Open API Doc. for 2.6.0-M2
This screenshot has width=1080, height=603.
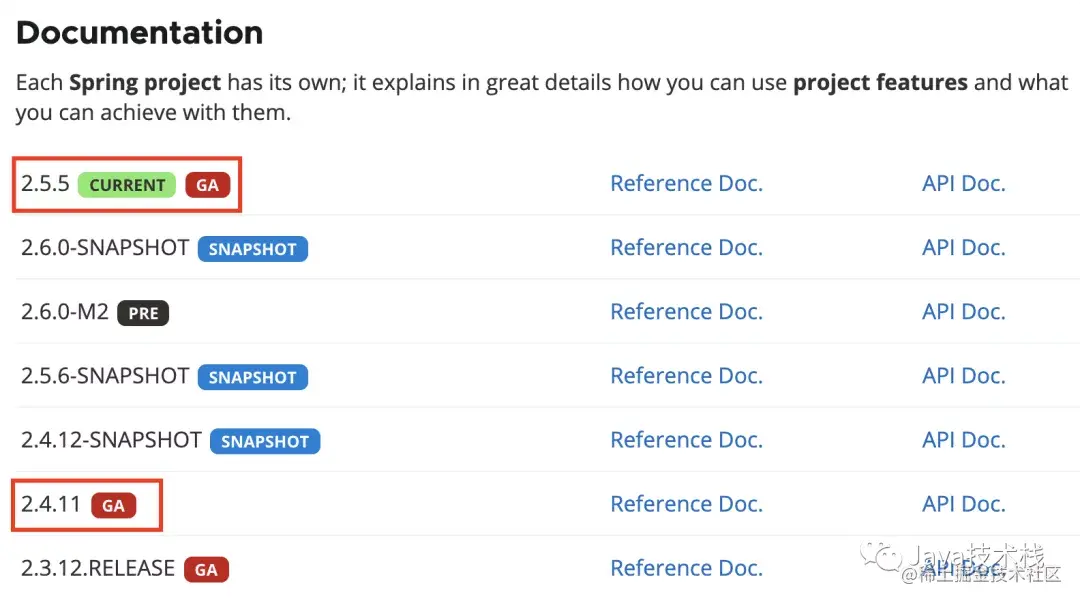(963, 312)
